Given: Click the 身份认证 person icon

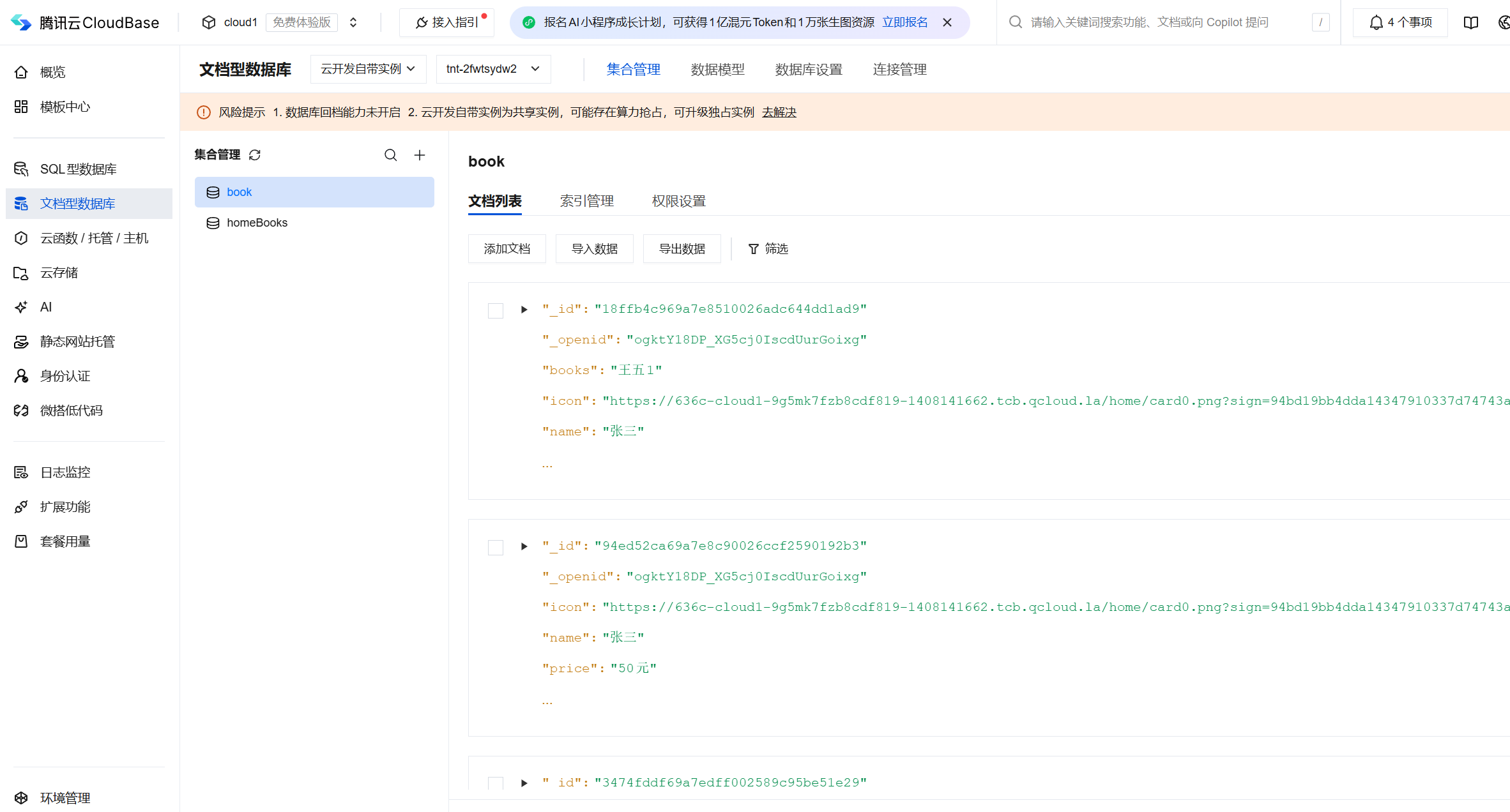Looking at the screenshot, I should pyautogui.click(x=21, y=376).
